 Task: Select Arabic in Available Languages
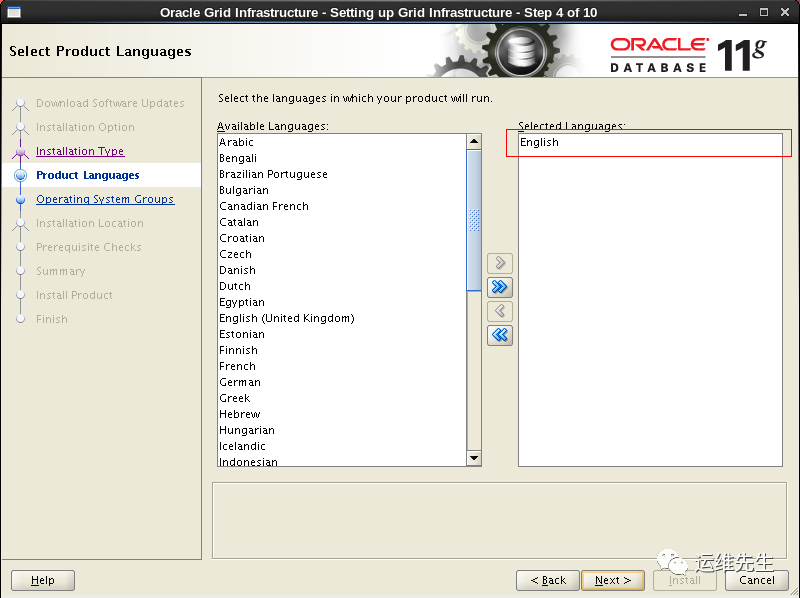point(341,142)
